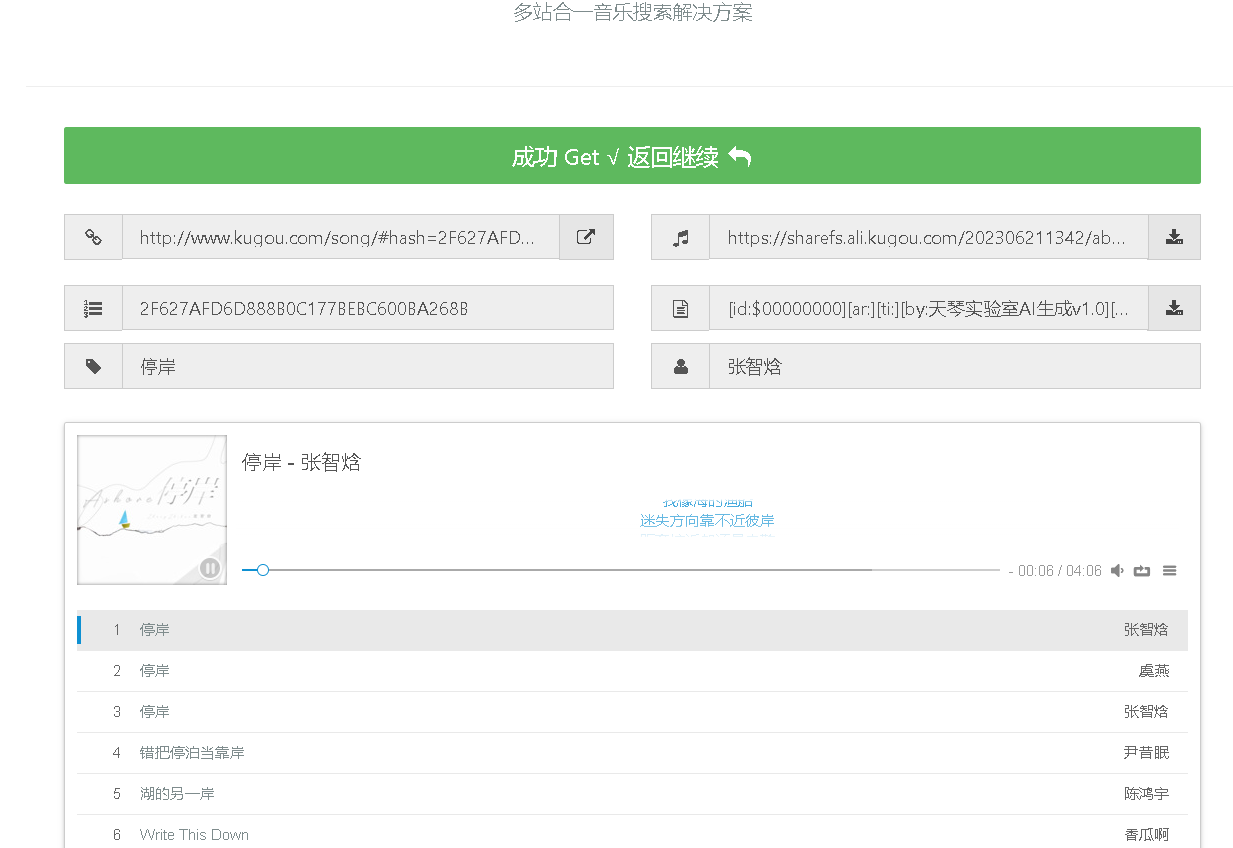Click the tag icon beside the song title 停岸
The image size is (1233, 848).
coord(93,366)
